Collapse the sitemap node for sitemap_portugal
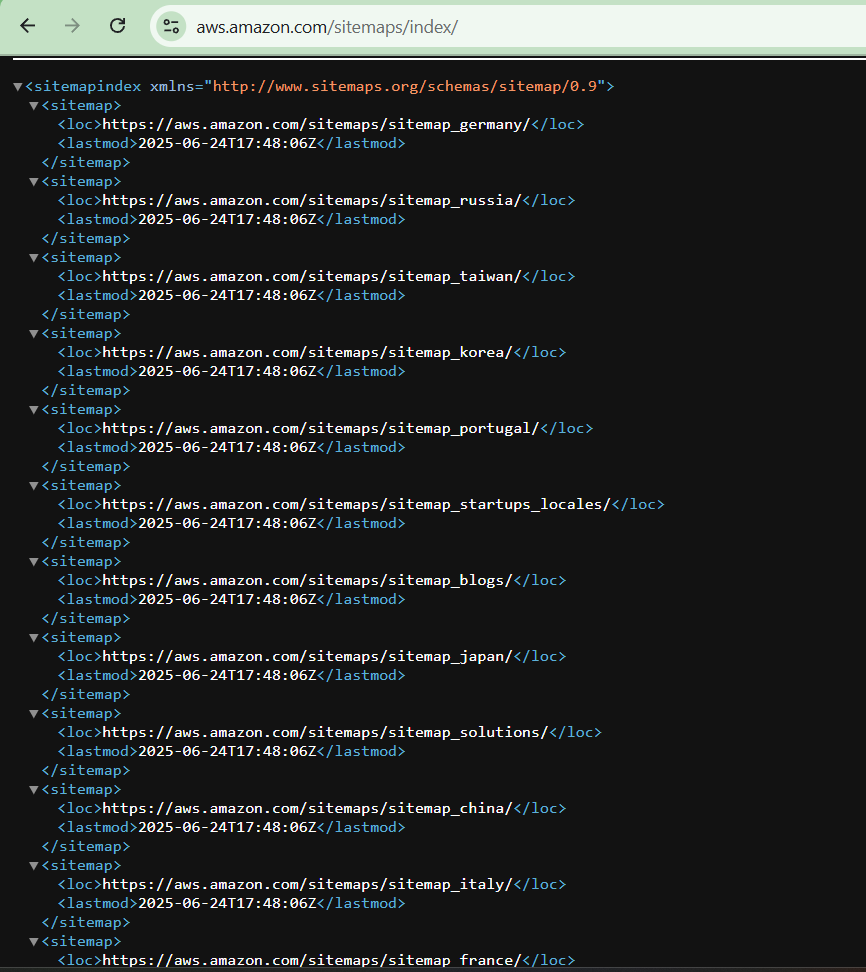 [34, 410]
